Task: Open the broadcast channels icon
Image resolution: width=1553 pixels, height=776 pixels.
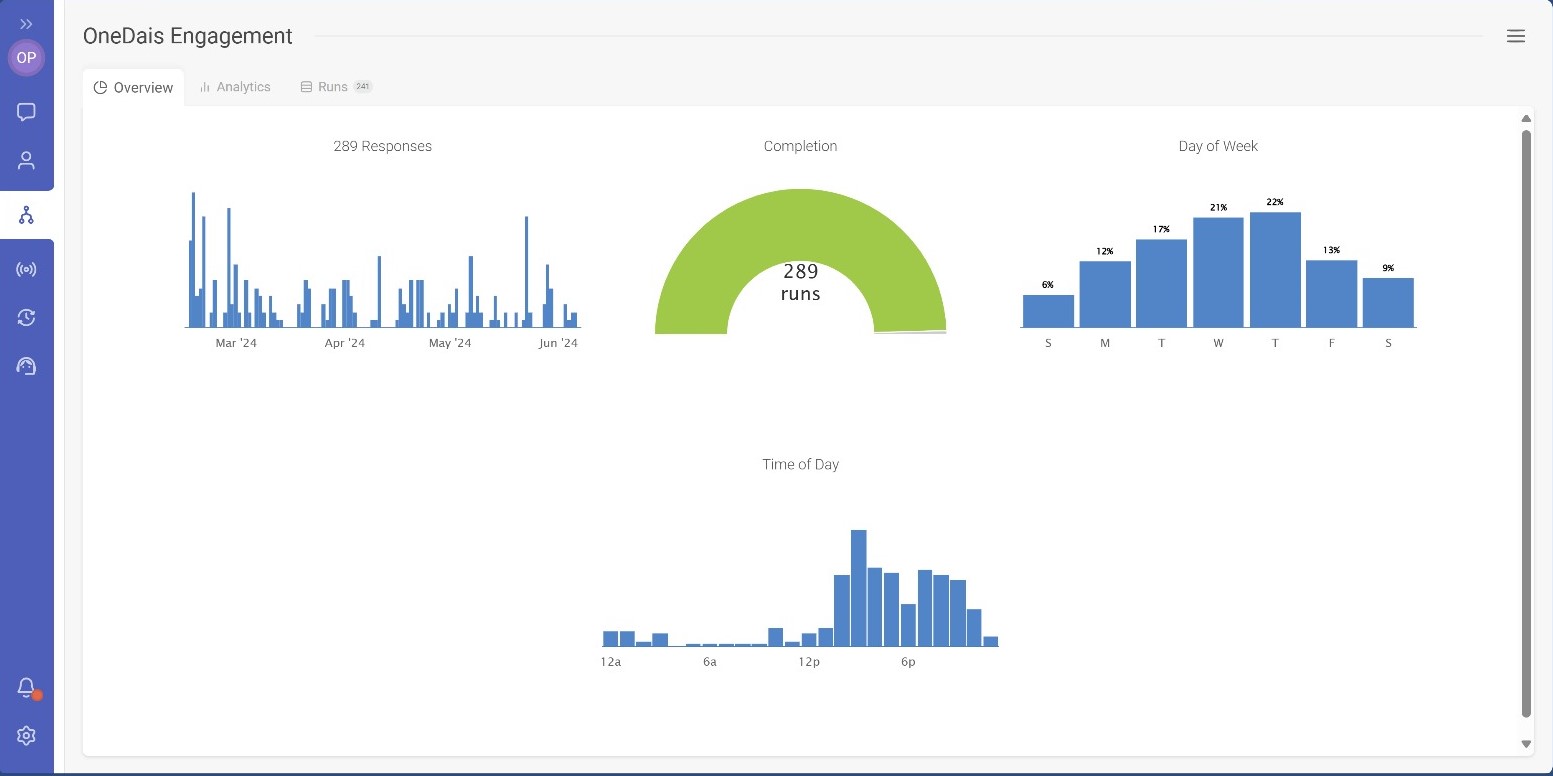Action: 26,268
